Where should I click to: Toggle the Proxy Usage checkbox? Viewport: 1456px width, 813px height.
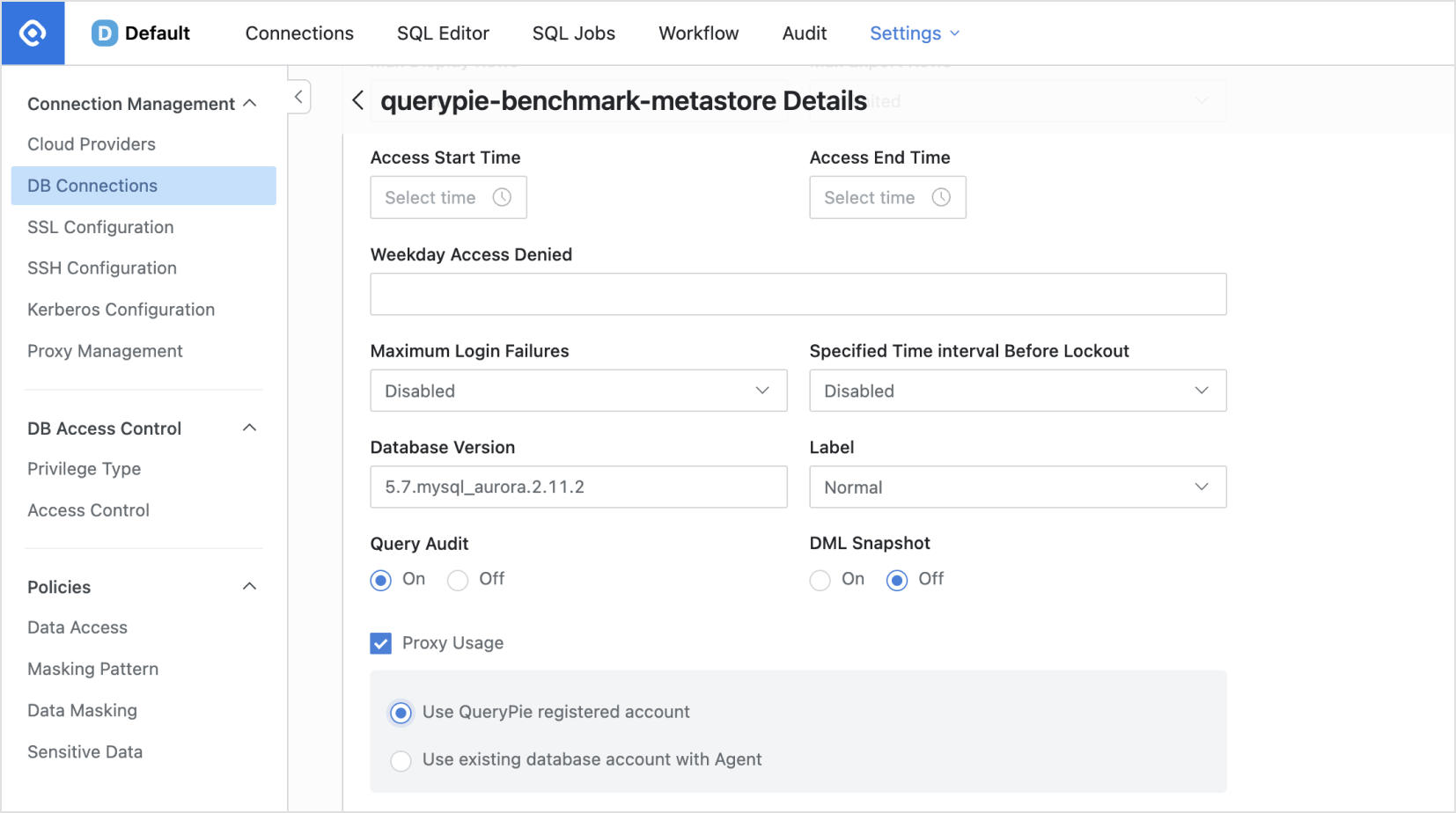coord(380,643)
